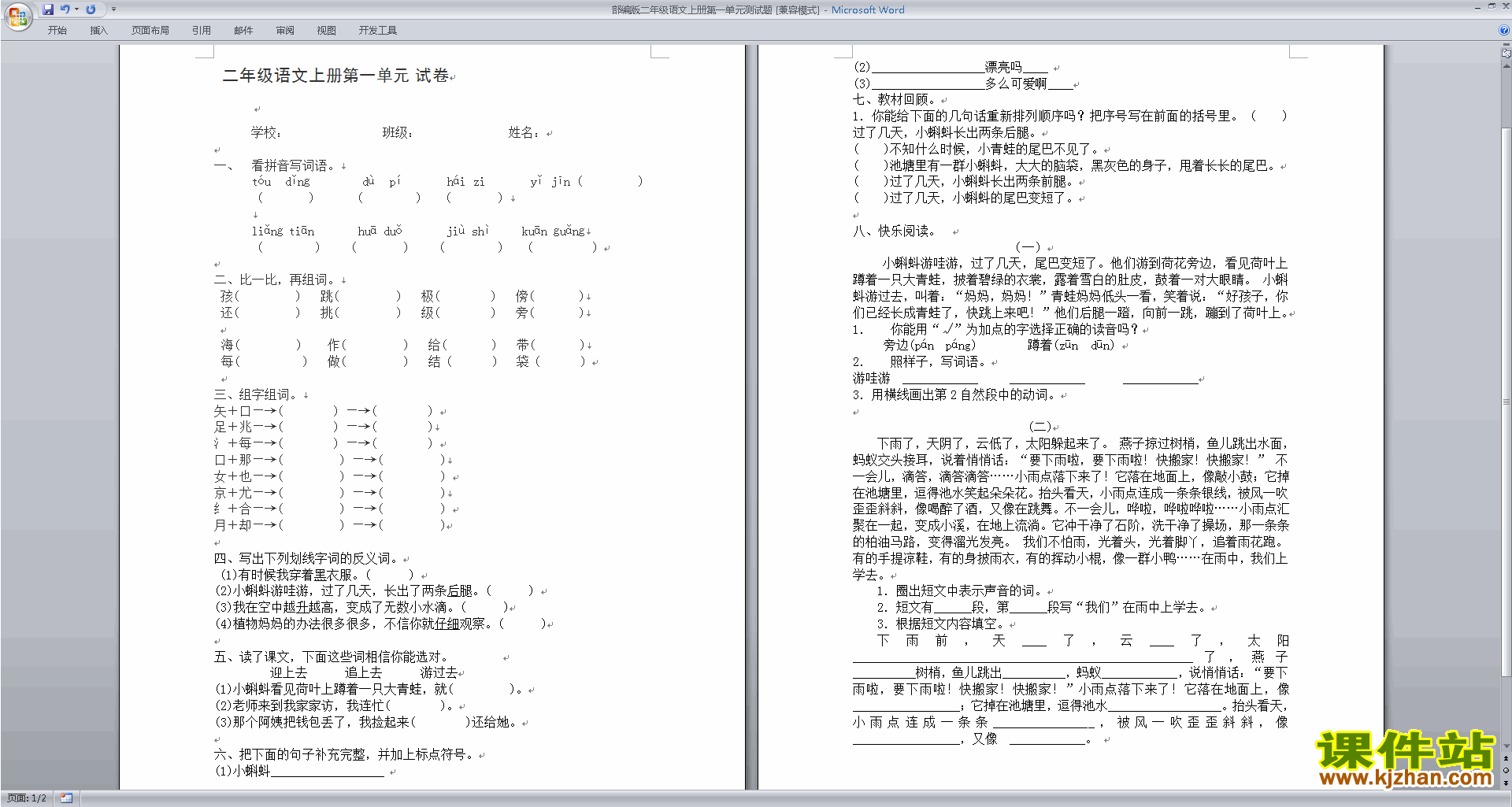The width and height of the screenshot is (1512, 807).
Task: Open the Office button menu
Action: [x=17, y=16]
